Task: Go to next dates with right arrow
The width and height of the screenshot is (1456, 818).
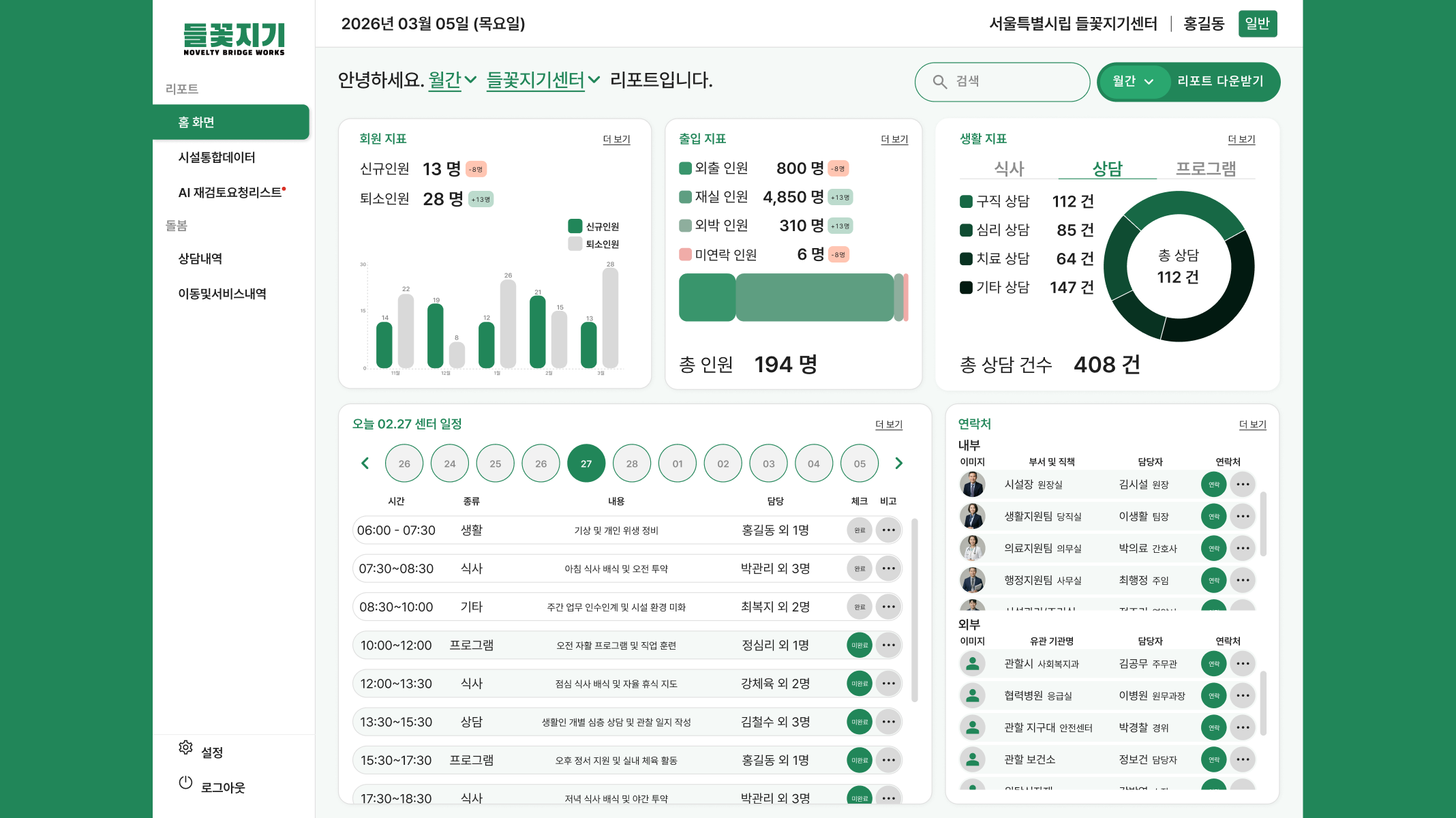Action: tap(898, 464)
